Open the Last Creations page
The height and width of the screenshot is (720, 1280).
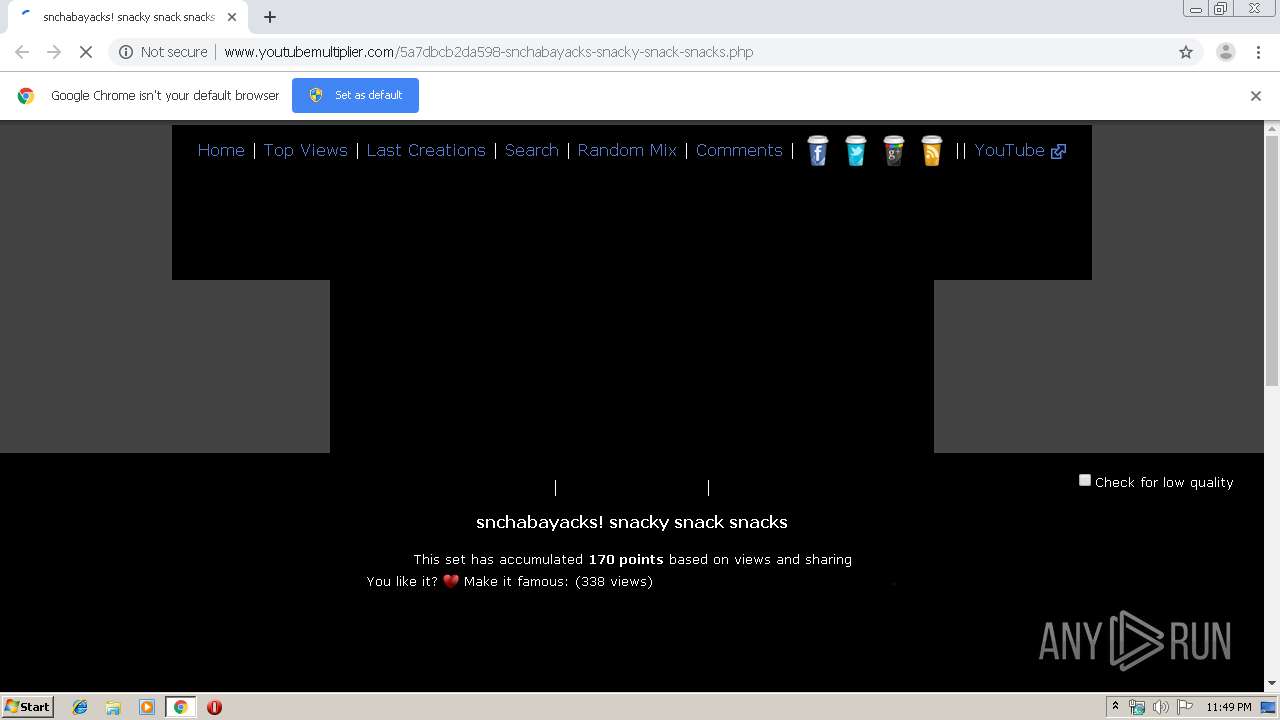426,150
